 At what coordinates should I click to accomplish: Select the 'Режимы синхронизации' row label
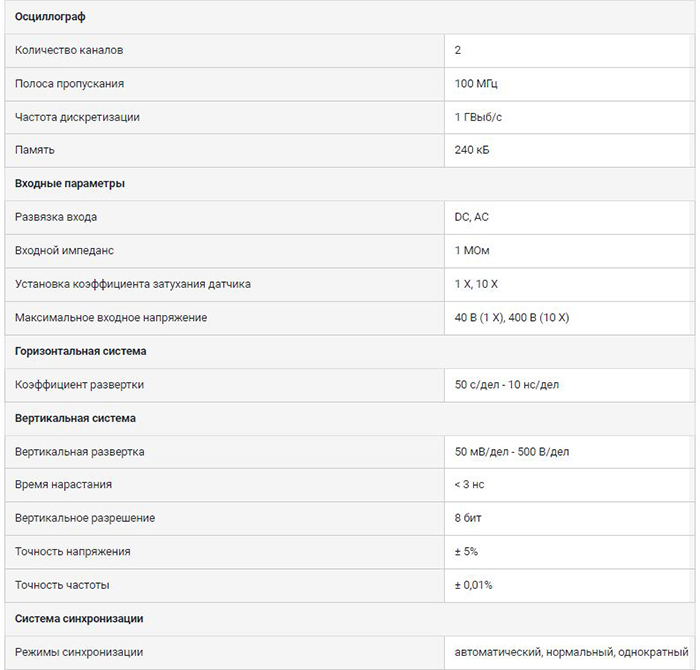tap(79, 652)
